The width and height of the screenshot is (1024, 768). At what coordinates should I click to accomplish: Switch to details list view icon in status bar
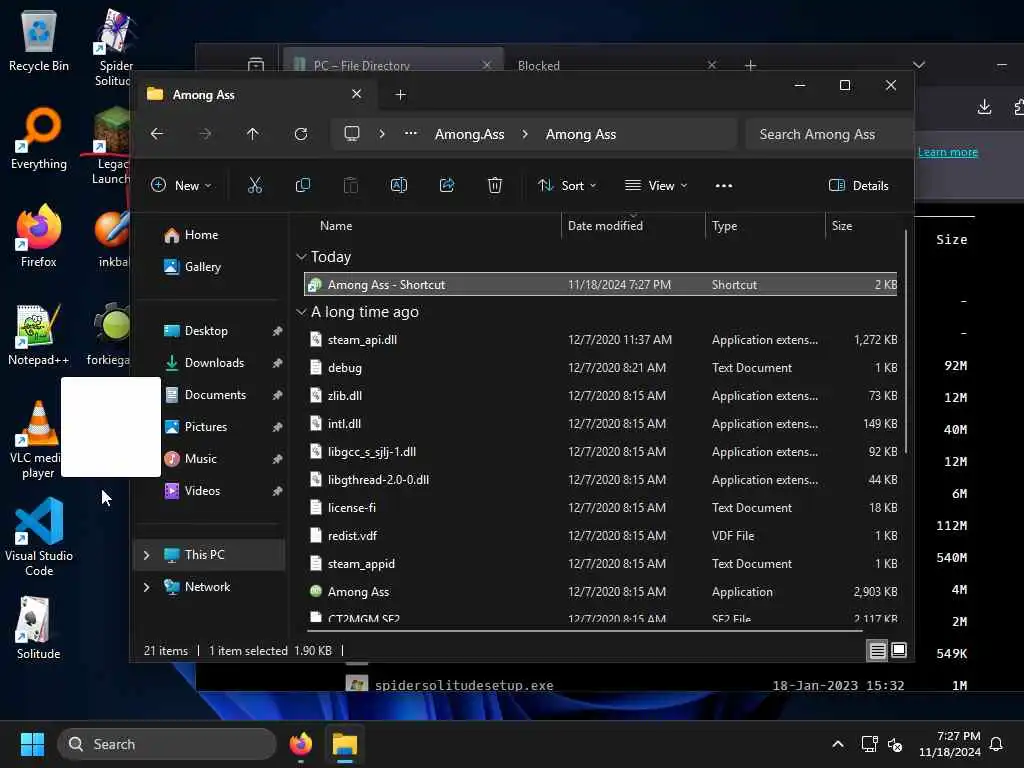878,650
